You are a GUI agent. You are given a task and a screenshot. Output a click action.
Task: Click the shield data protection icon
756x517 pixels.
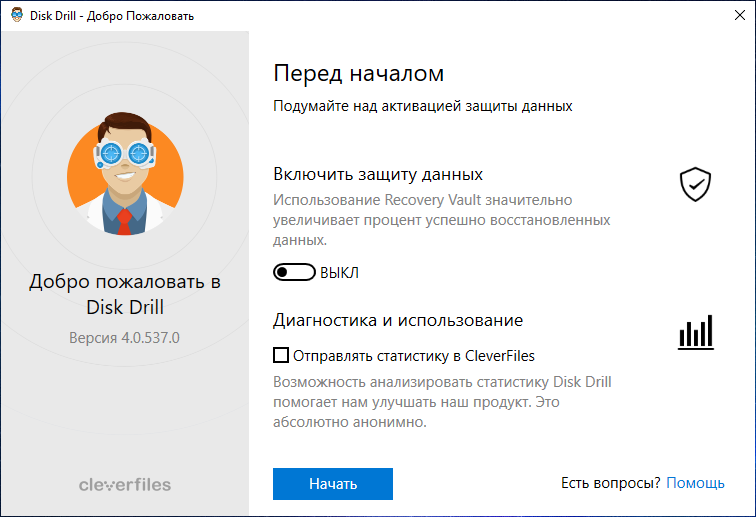(x=695, y=184)
